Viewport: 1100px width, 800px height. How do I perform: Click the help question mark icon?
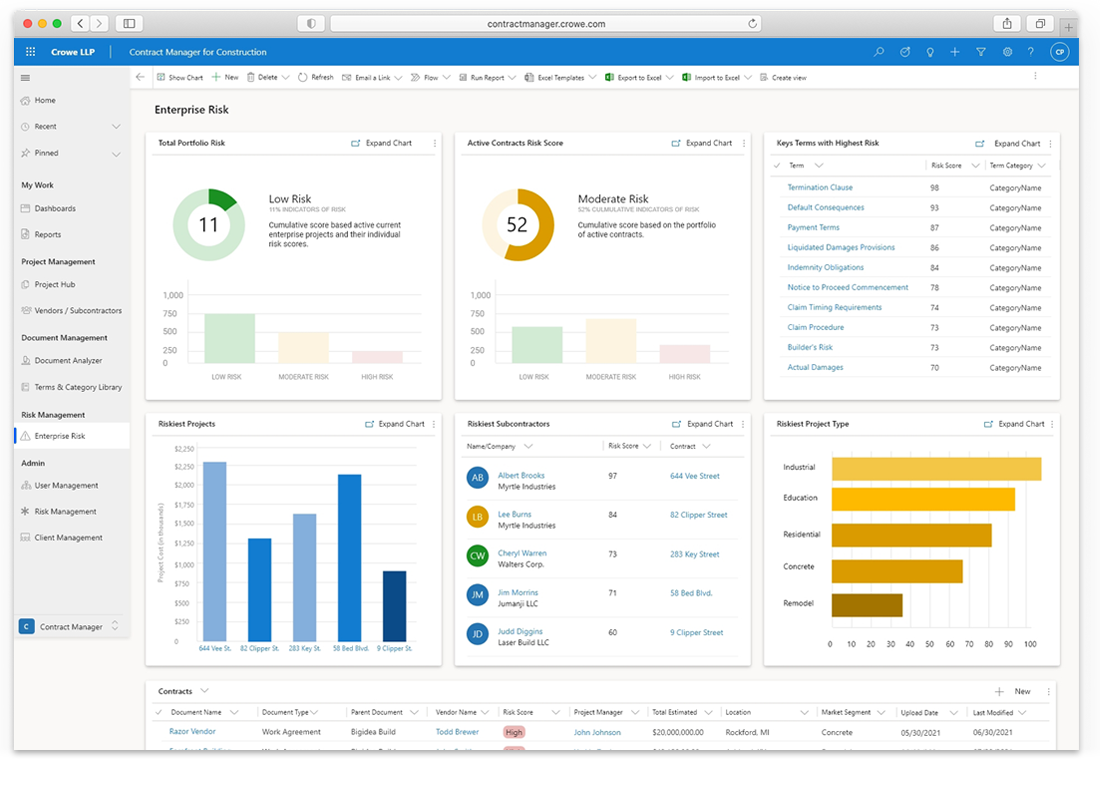click(x=1031, y=52)
